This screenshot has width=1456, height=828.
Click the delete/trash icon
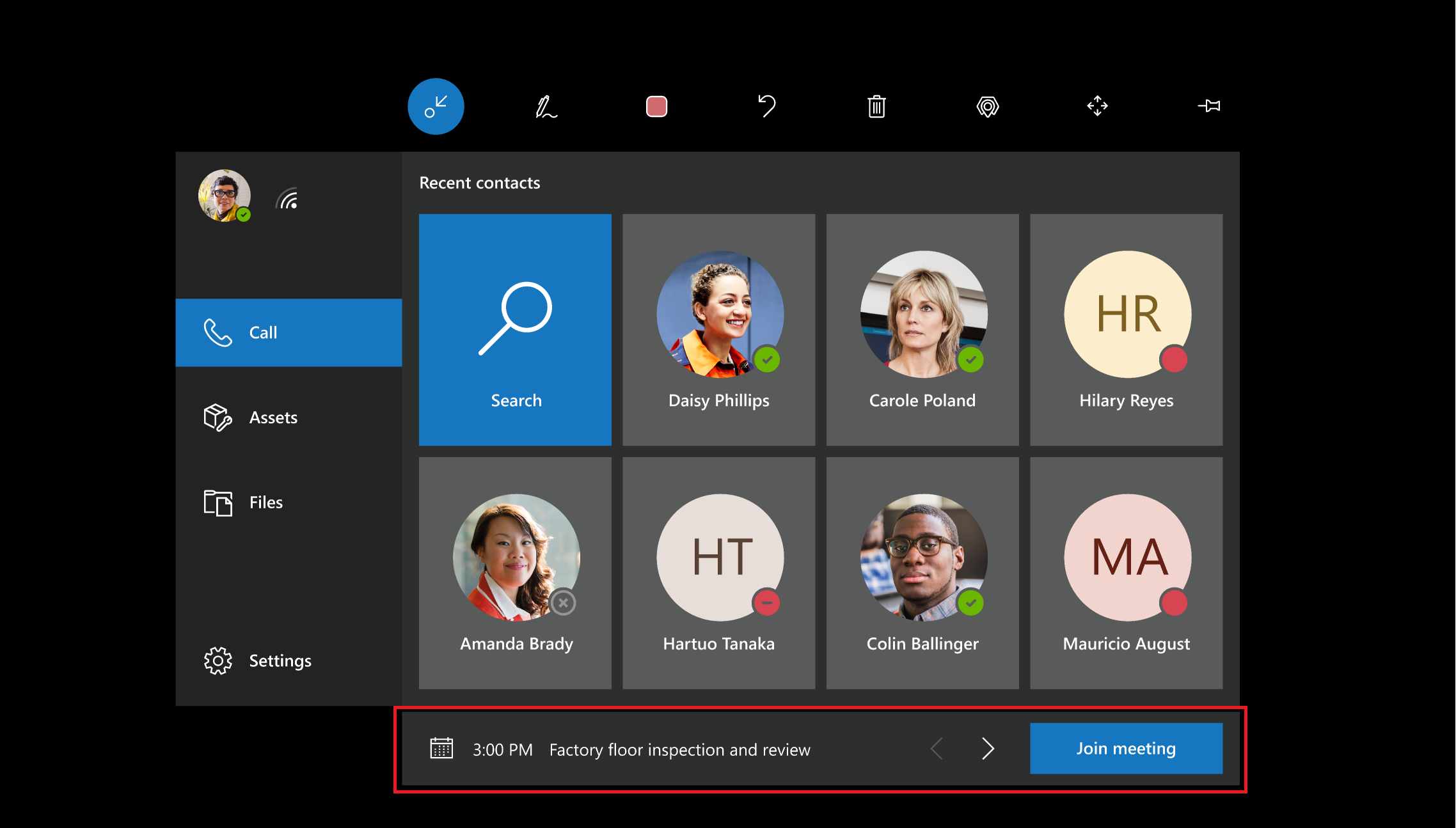click(x=876, y=108)
